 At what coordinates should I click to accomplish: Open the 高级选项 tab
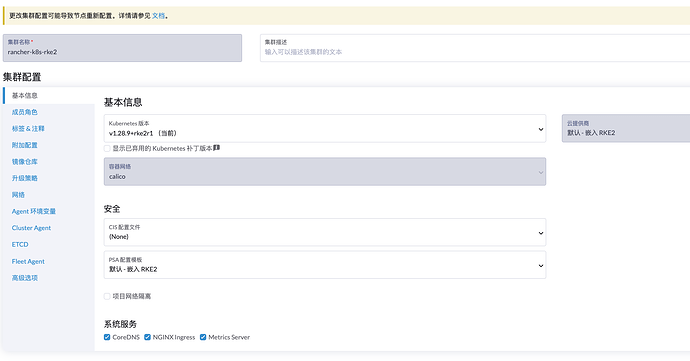pyautogui.click(x=25, y=278)
